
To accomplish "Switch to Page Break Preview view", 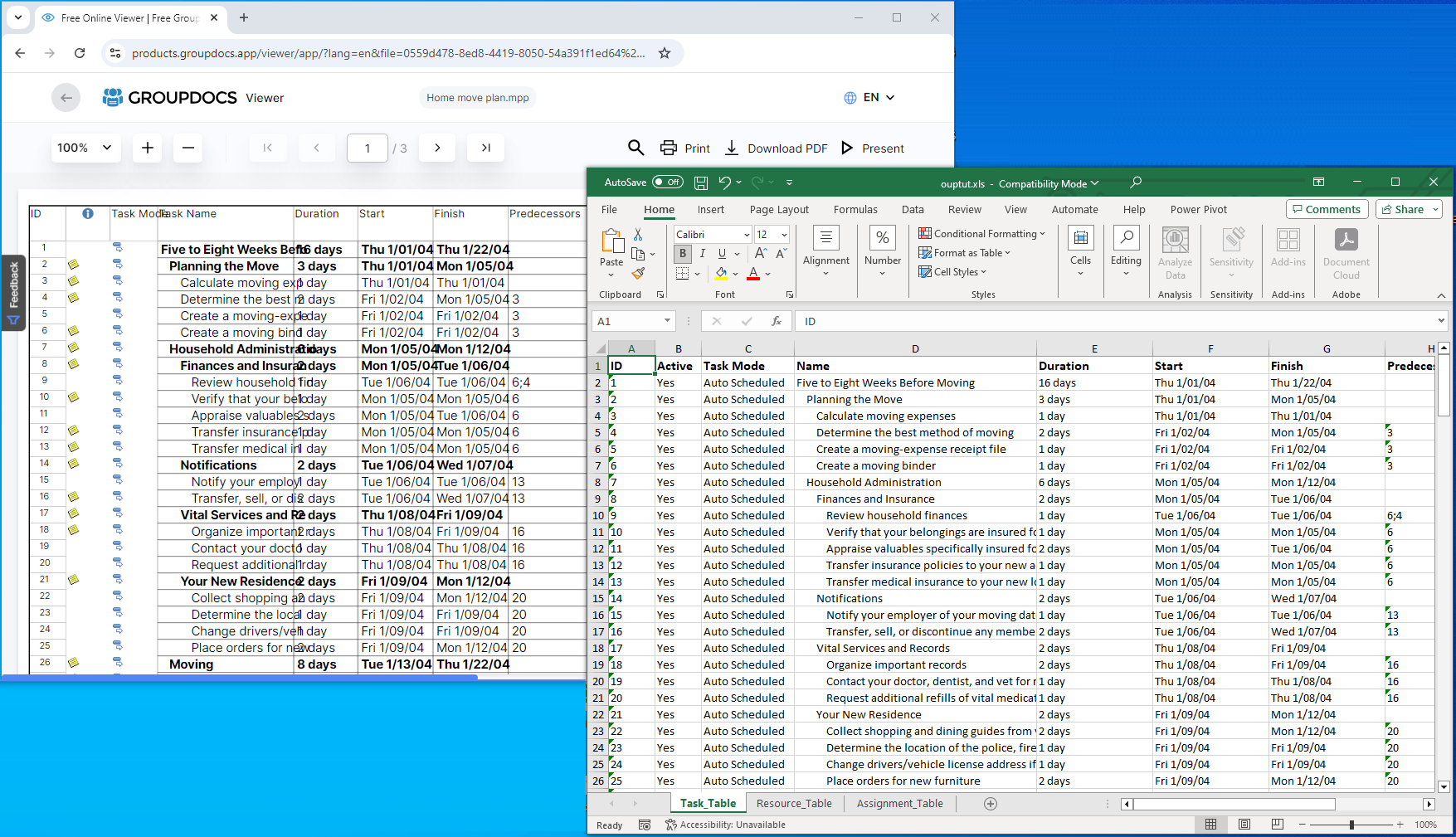I will (1277, 825).
